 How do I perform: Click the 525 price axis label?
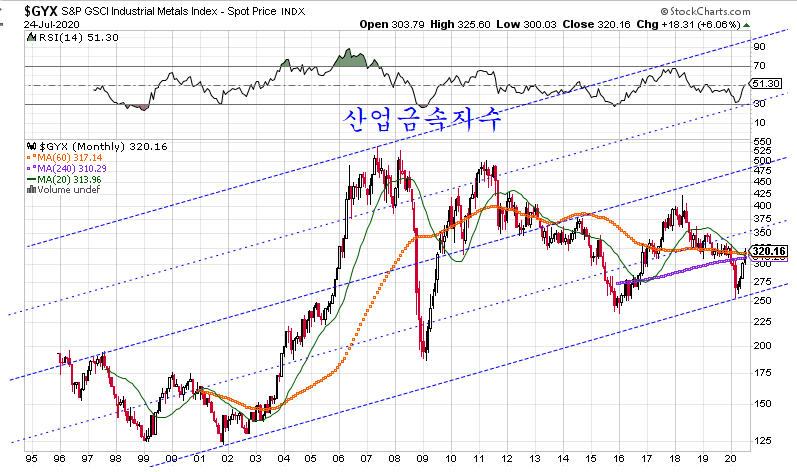pos(762,151)
